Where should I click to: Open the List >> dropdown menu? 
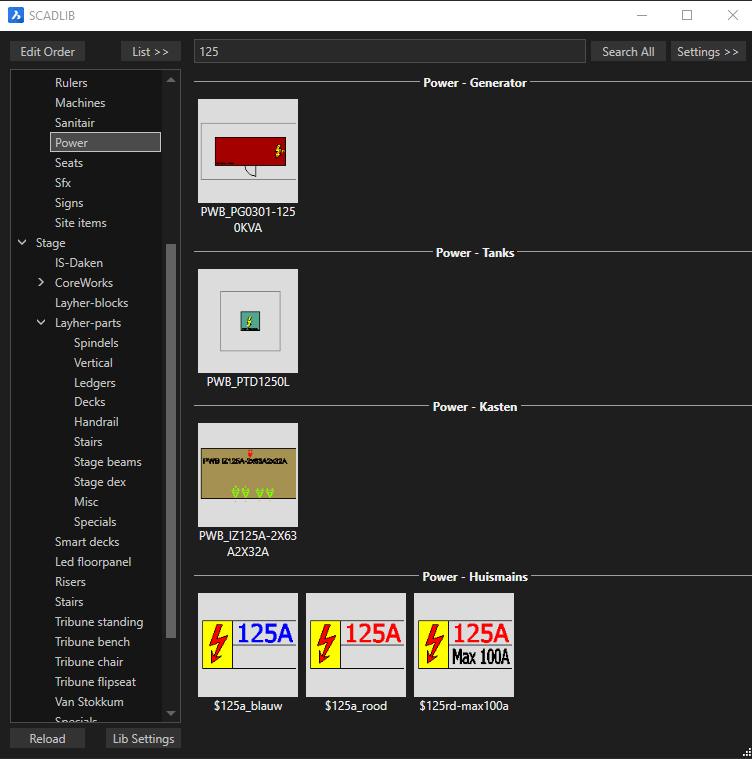coord(150,52)
